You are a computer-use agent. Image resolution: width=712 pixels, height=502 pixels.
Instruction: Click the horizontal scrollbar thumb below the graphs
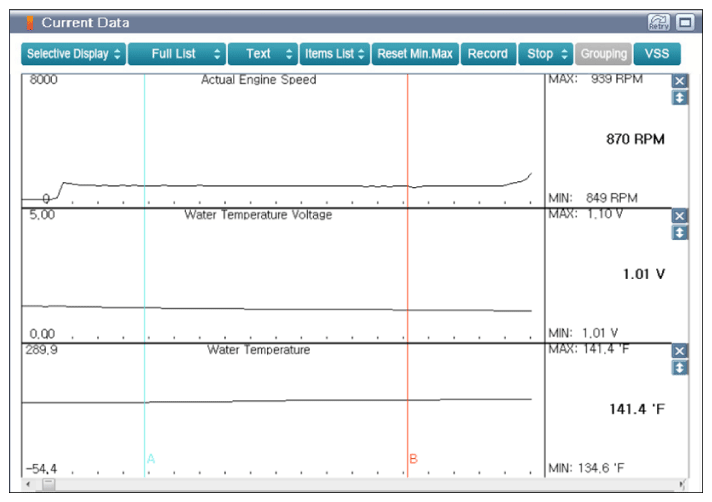[x=49, y=484]
